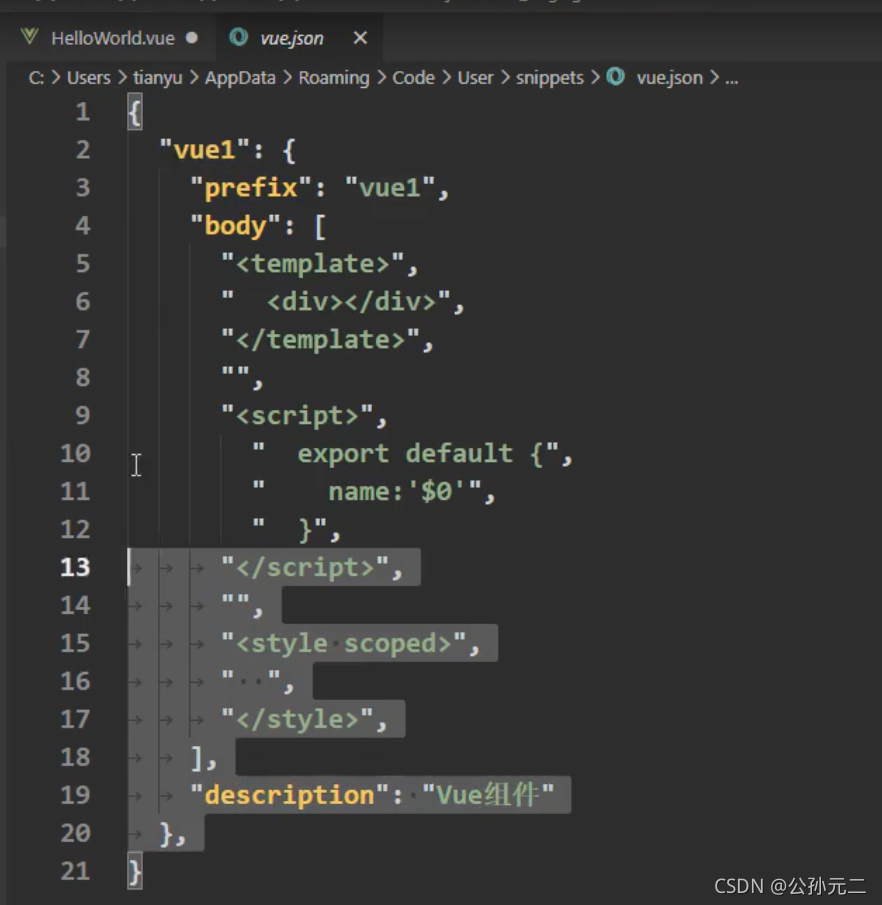Viewport: 882px width, 905px height.
Task: Expand the snippets breadcrumb folder
Action: point(549,77)
